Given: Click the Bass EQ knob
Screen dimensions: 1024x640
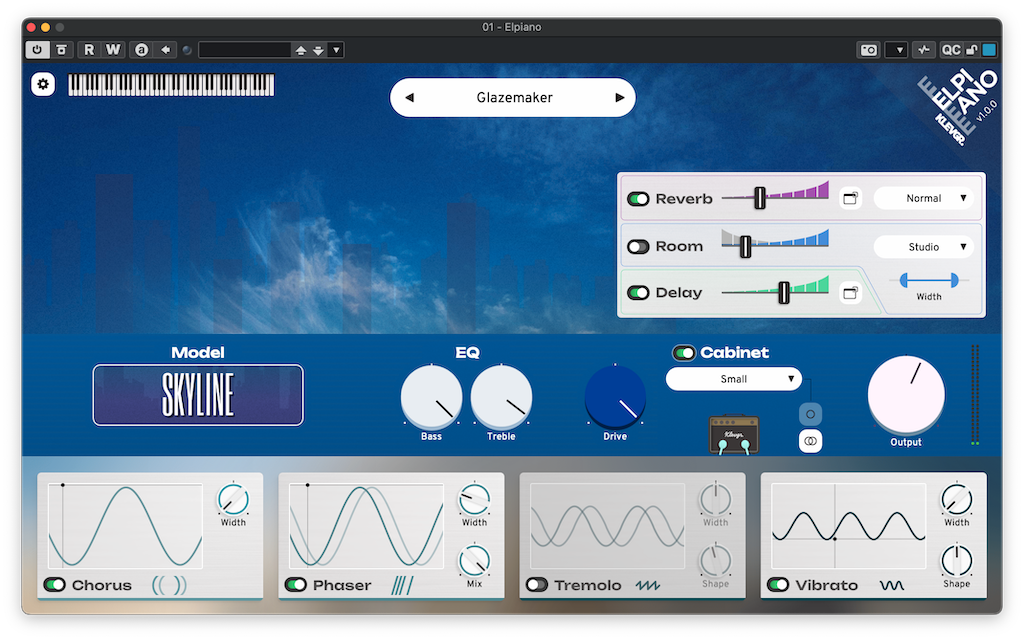Looking at the screenshot, I should click(431, 396).
